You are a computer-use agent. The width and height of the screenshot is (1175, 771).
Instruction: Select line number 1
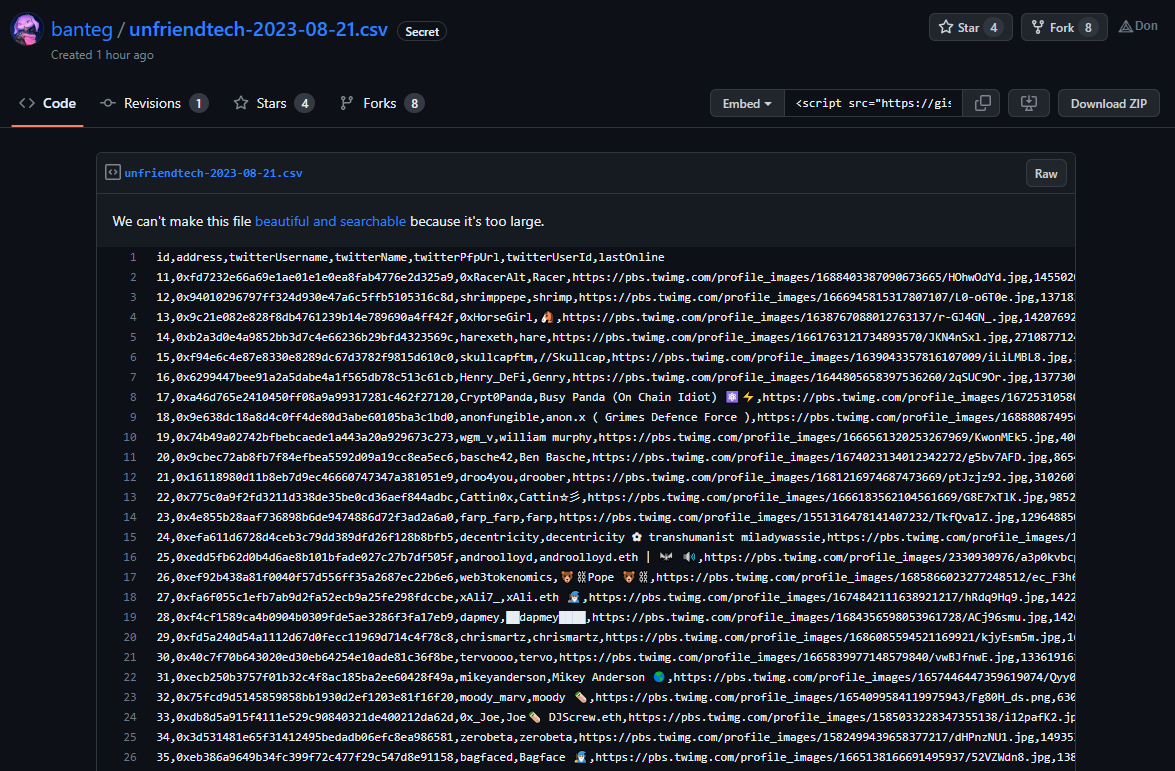(133, 257)
